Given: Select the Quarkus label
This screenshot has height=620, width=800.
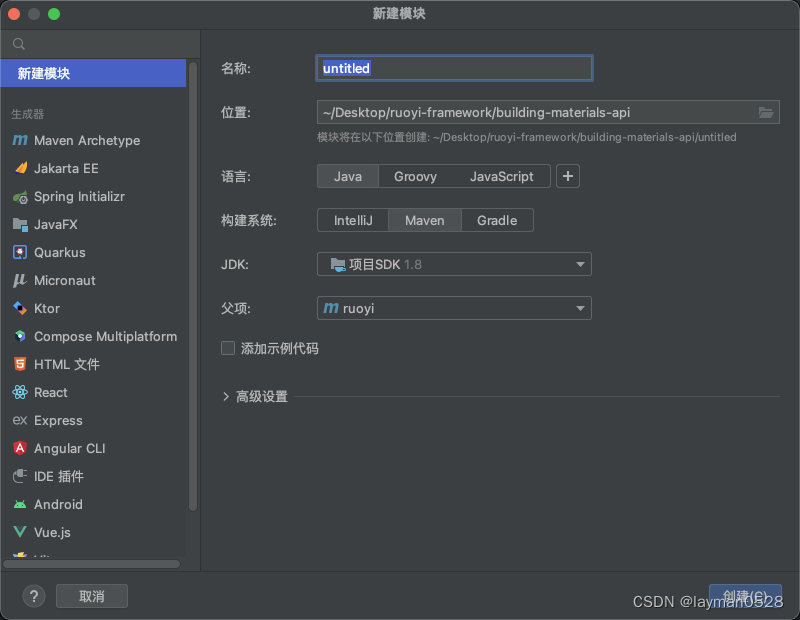Looking at the screenshot, I should click(x=60, y=252).
